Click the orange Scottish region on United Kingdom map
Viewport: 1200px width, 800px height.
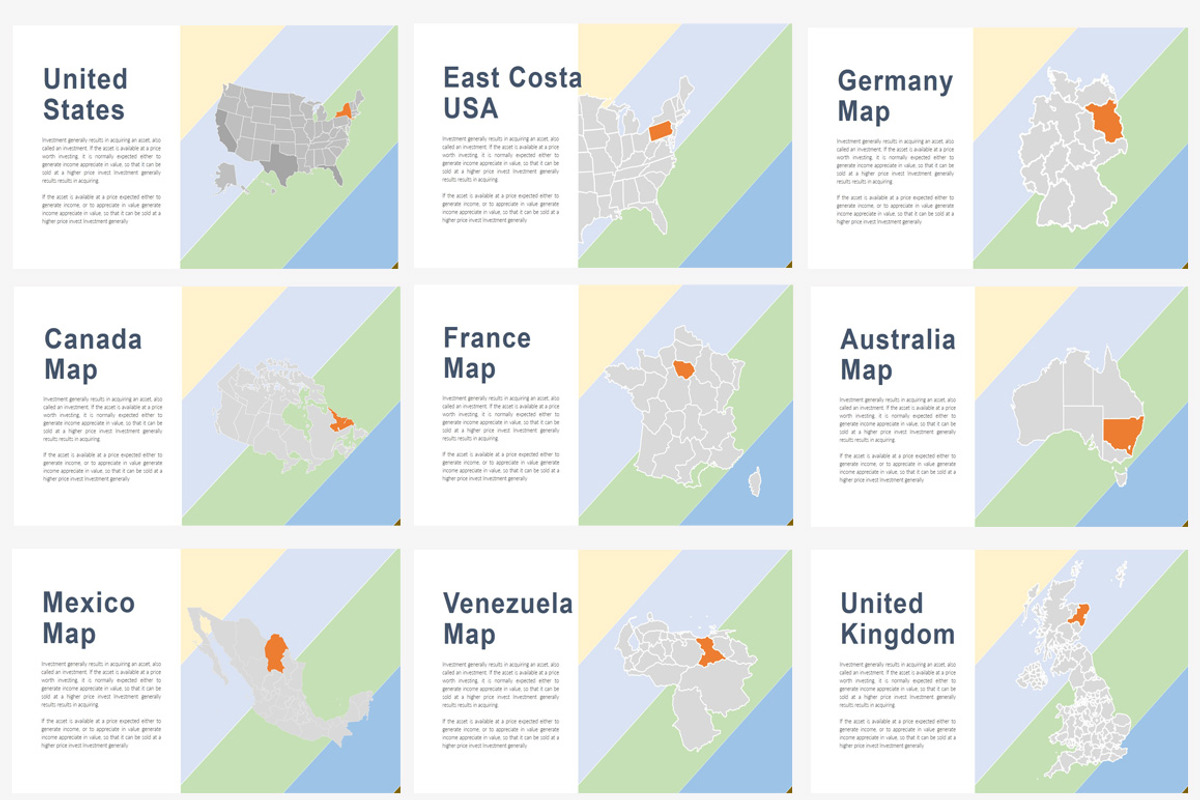pyautogui.click(x=1079, y=612)
